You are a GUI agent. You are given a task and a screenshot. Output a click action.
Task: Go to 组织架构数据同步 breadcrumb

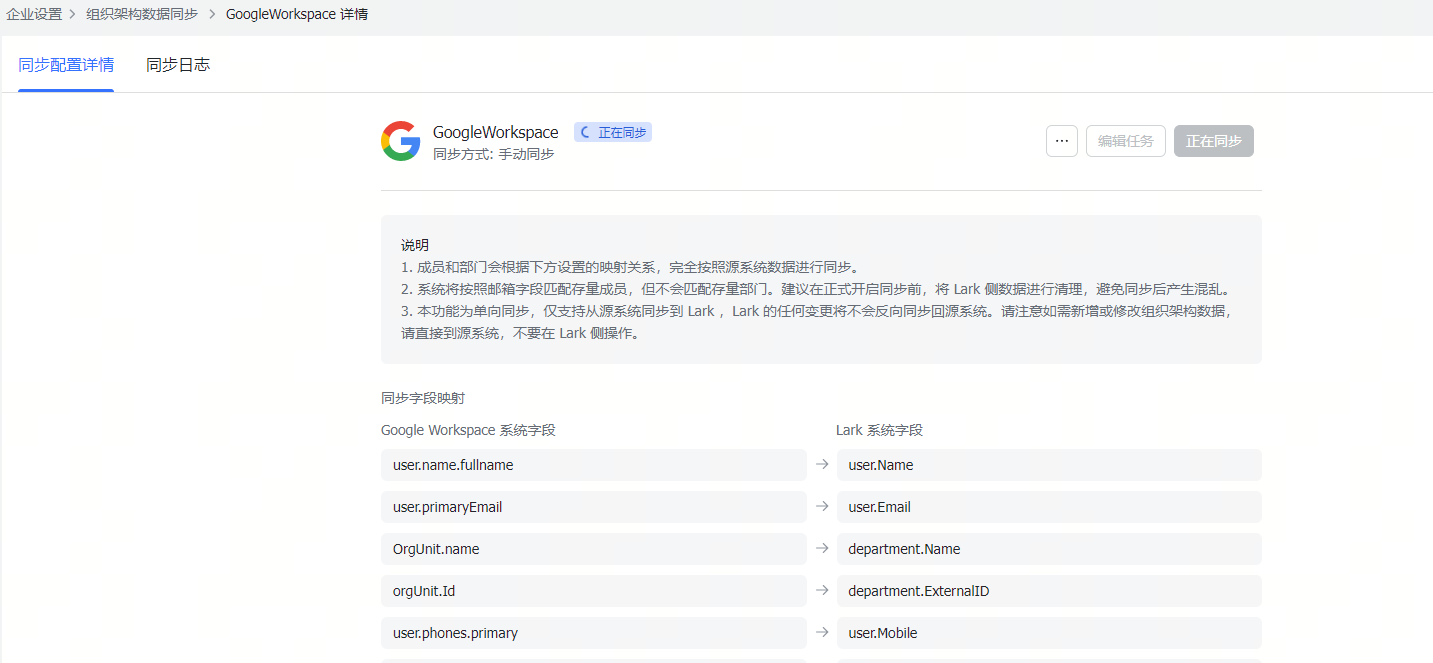point(142,14)
